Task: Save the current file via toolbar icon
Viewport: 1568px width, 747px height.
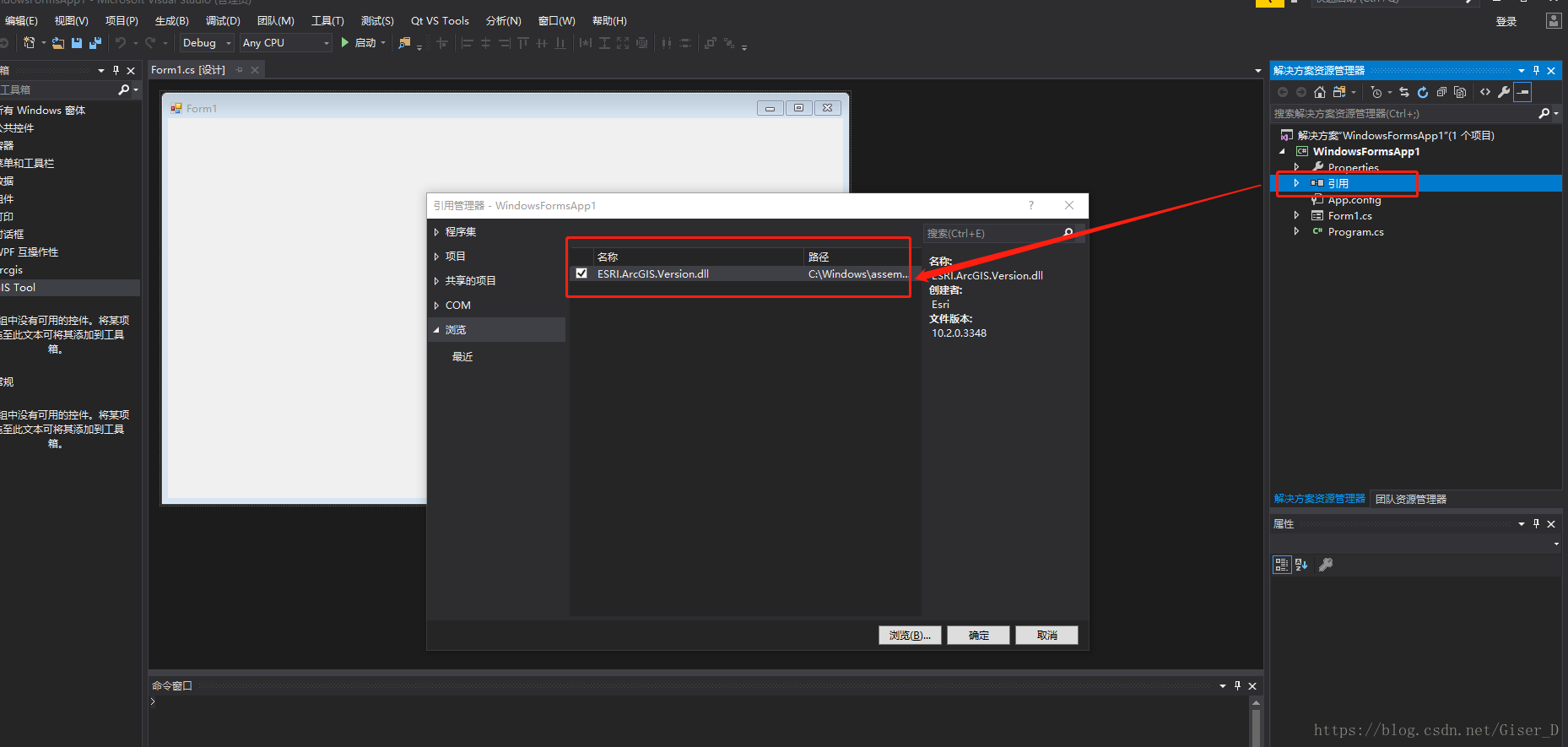Action: pos(77,43)
